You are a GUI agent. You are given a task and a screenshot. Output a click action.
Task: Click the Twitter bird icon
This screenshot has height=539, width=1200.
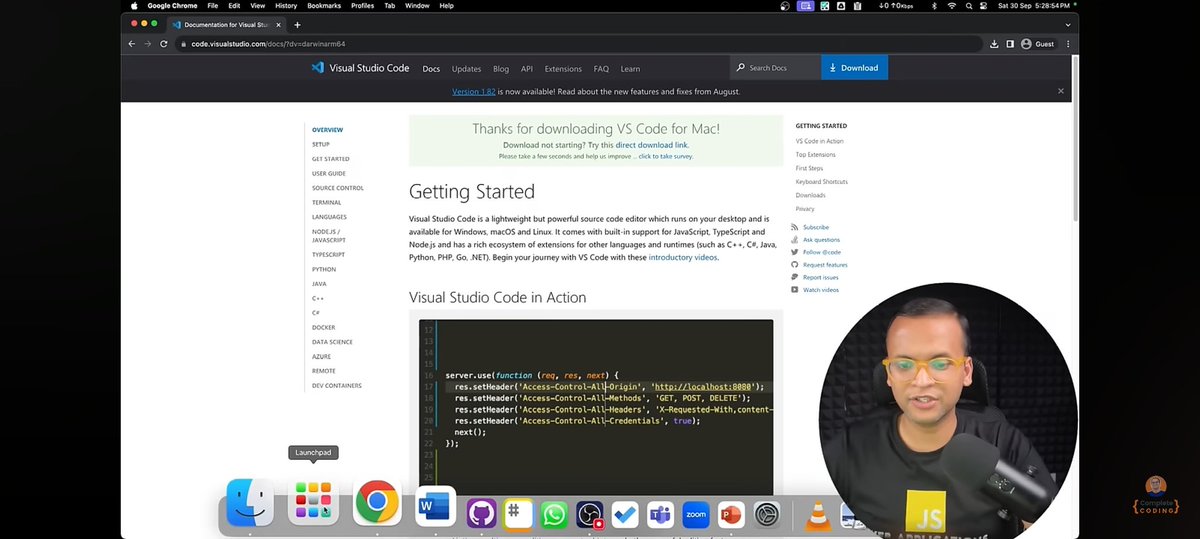tap(795, 252)
